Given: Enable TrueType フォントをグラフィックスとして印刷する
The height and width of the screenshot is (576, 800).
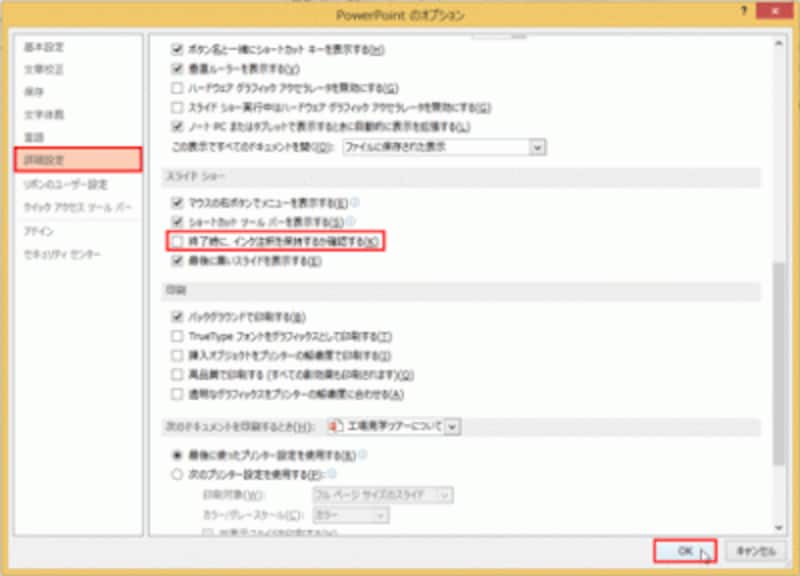Looking at the screenshot, I should pos(177,336).
